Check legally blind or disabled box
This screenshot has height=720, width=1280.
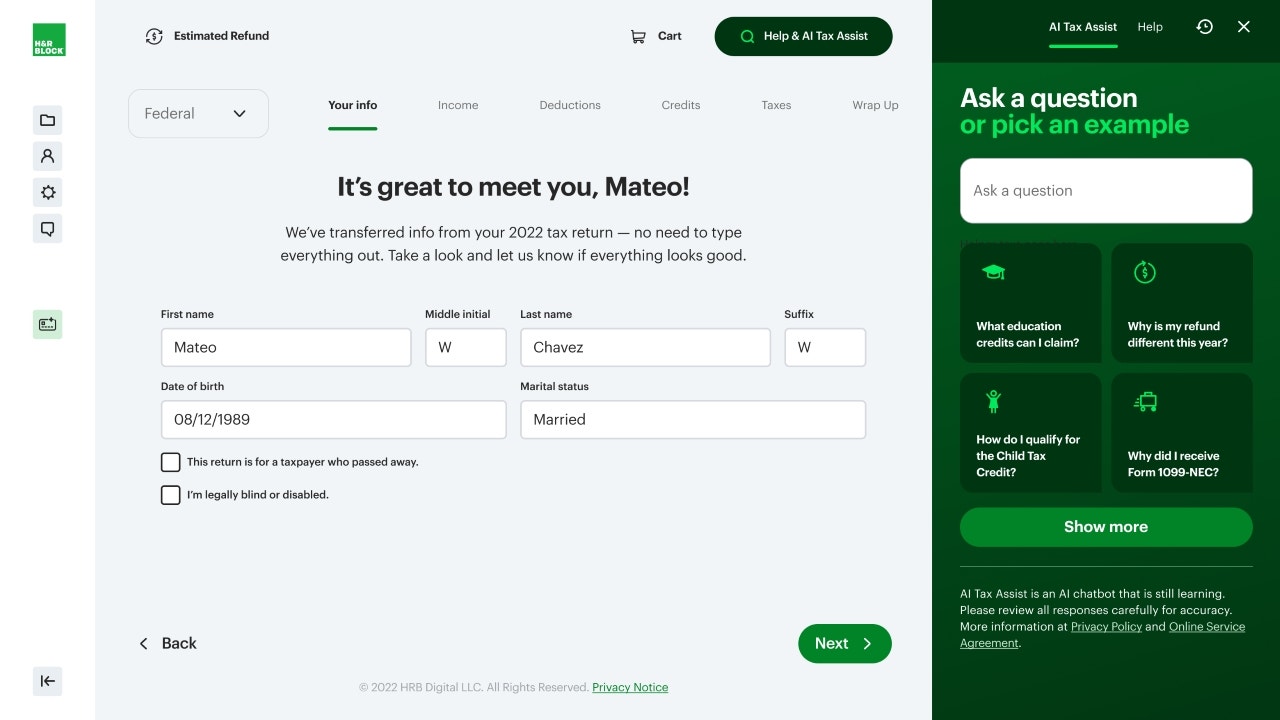[x=171, y=495]
